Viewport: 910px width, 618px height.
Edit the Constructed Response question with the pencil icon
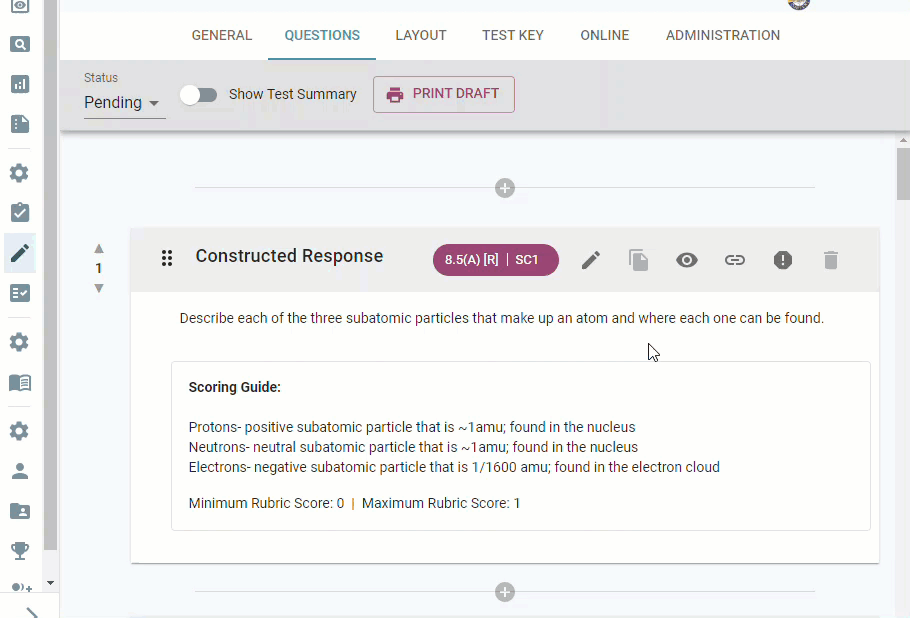pos(591,260)
